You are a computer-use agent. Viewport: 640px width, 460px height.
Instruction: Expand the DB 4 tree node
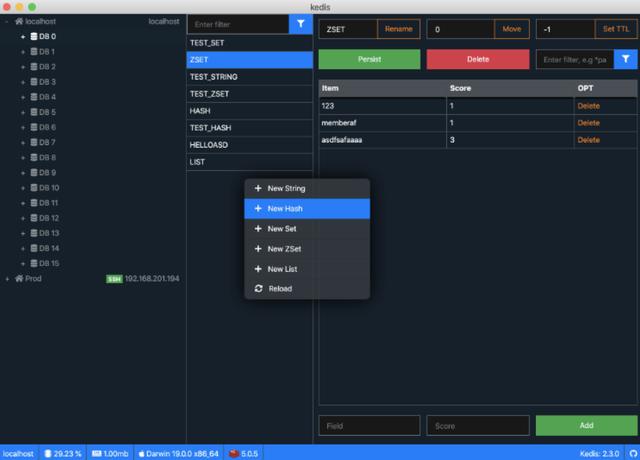(x=23, y=97)
